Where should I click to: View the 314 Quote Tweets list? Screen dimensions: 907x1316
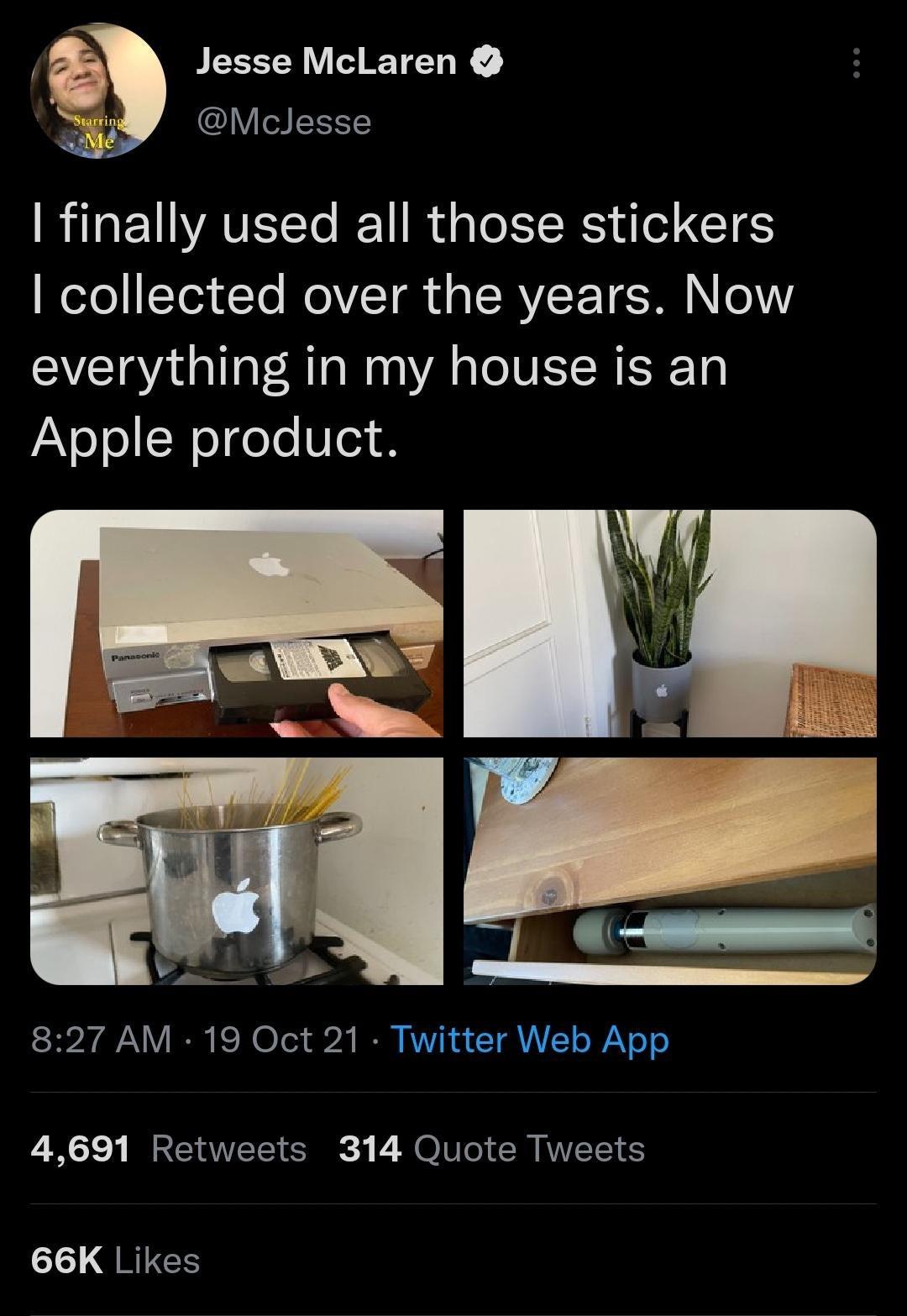click(x=492, y=1148)
